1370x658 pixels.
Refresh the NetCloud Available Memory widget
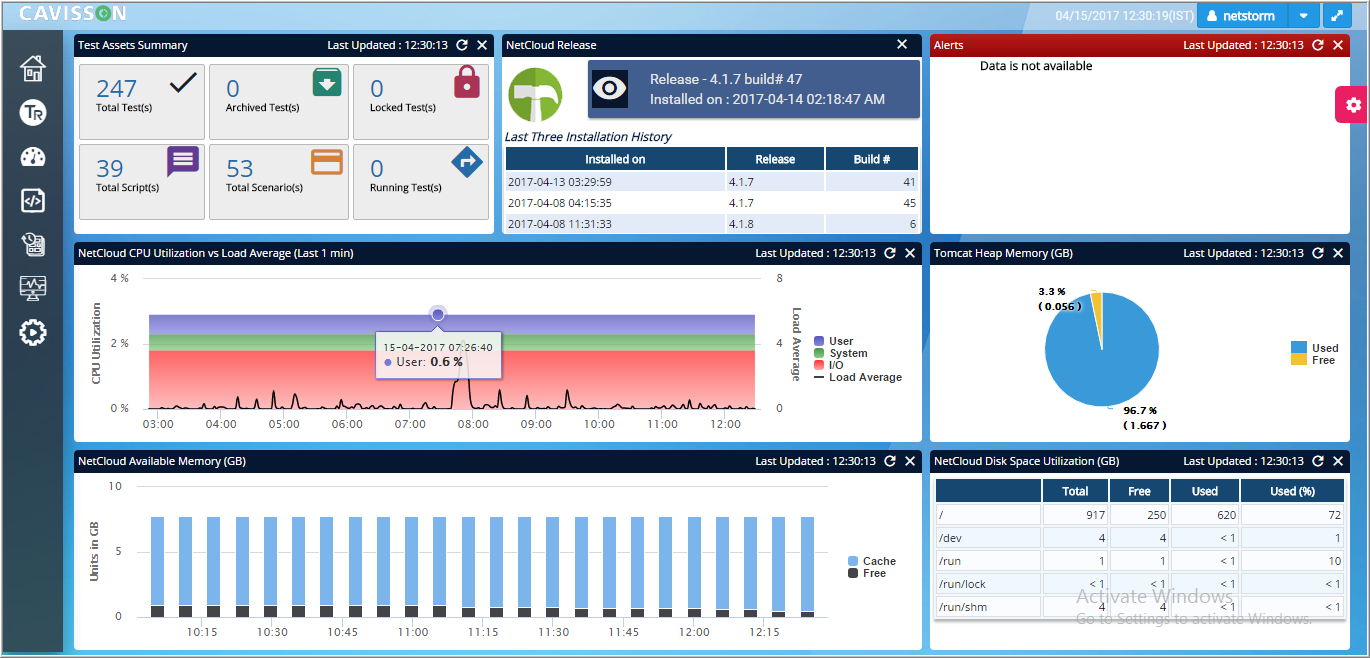click(x=890, y=461)
